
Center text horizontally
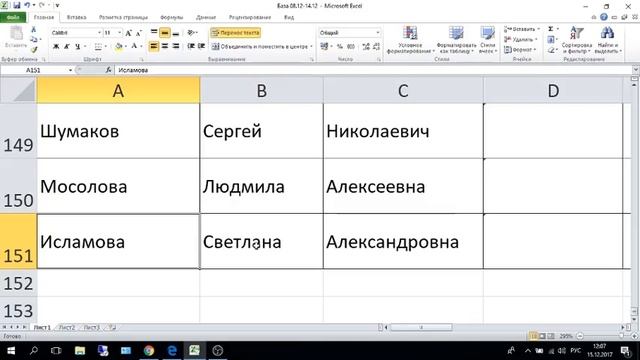pyautogui.click(x=164, y=46)
